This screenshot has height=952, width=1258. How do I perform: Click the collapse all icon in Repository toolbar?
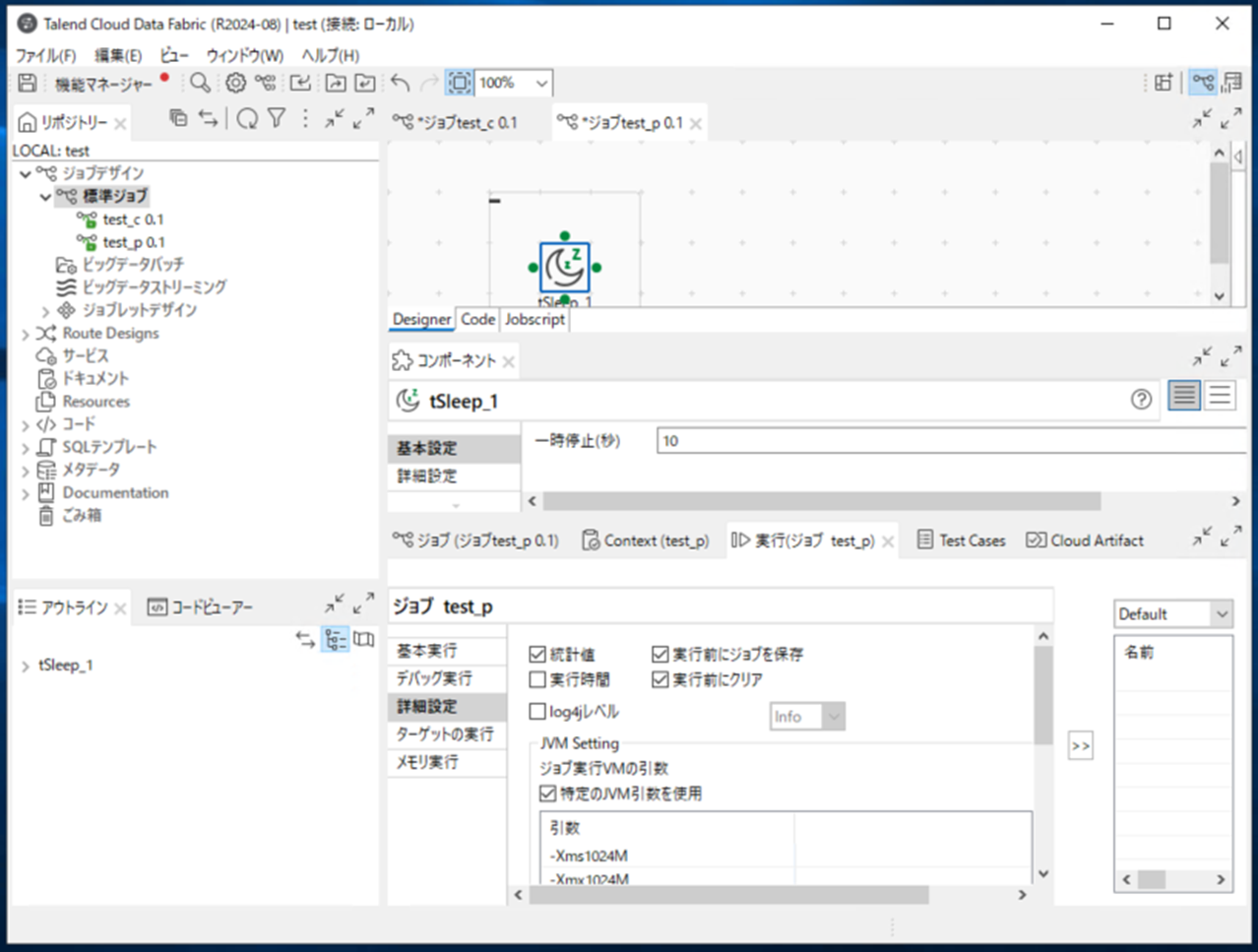click(178, 119)
